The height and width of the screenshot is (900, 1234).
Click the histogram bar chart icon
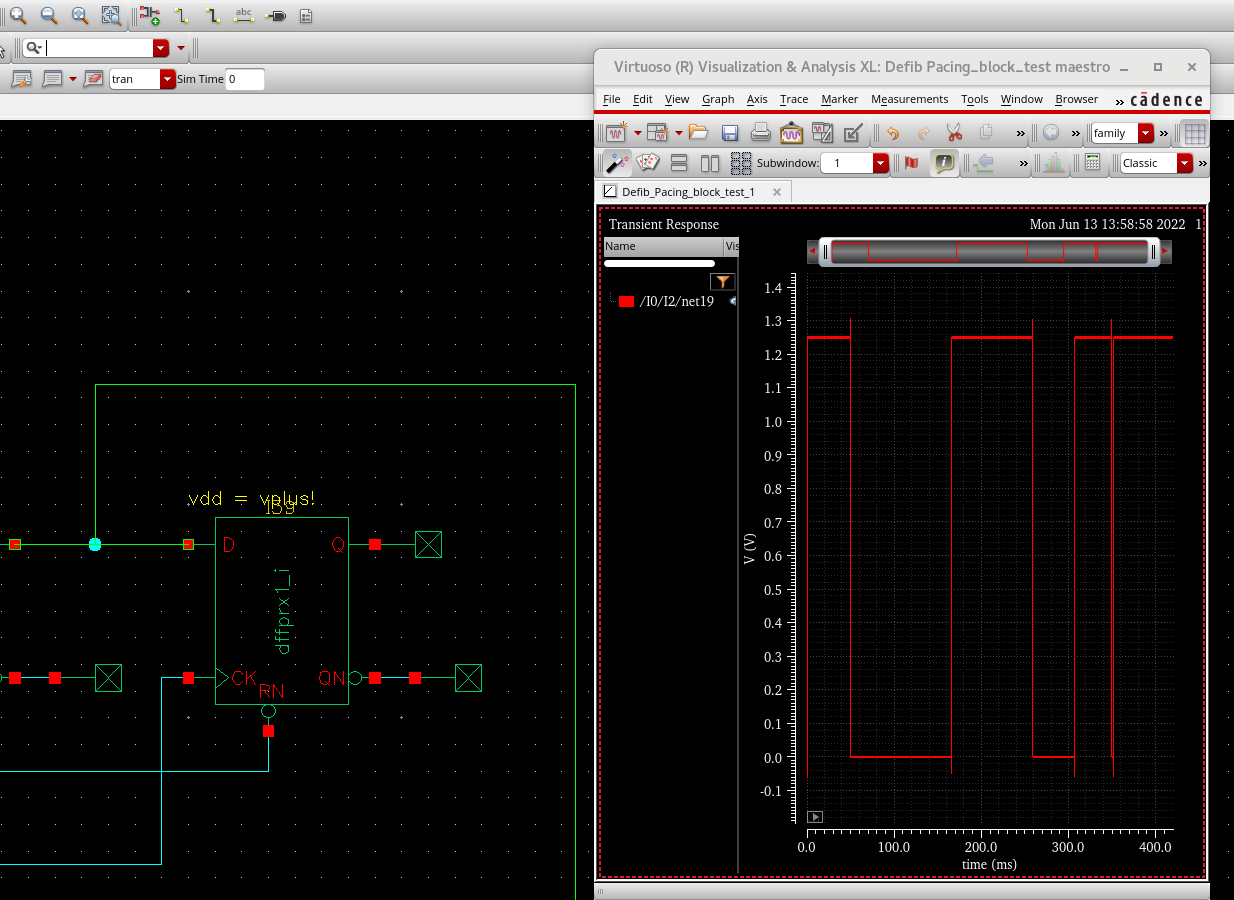(1054, 163)
